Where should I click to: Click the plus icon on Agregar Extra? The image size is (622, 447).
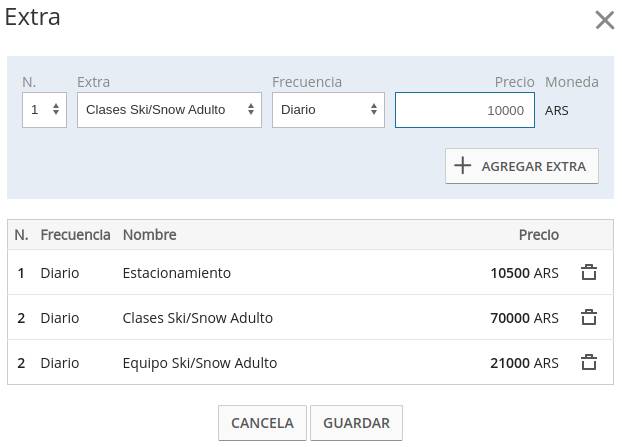(462, 166)
